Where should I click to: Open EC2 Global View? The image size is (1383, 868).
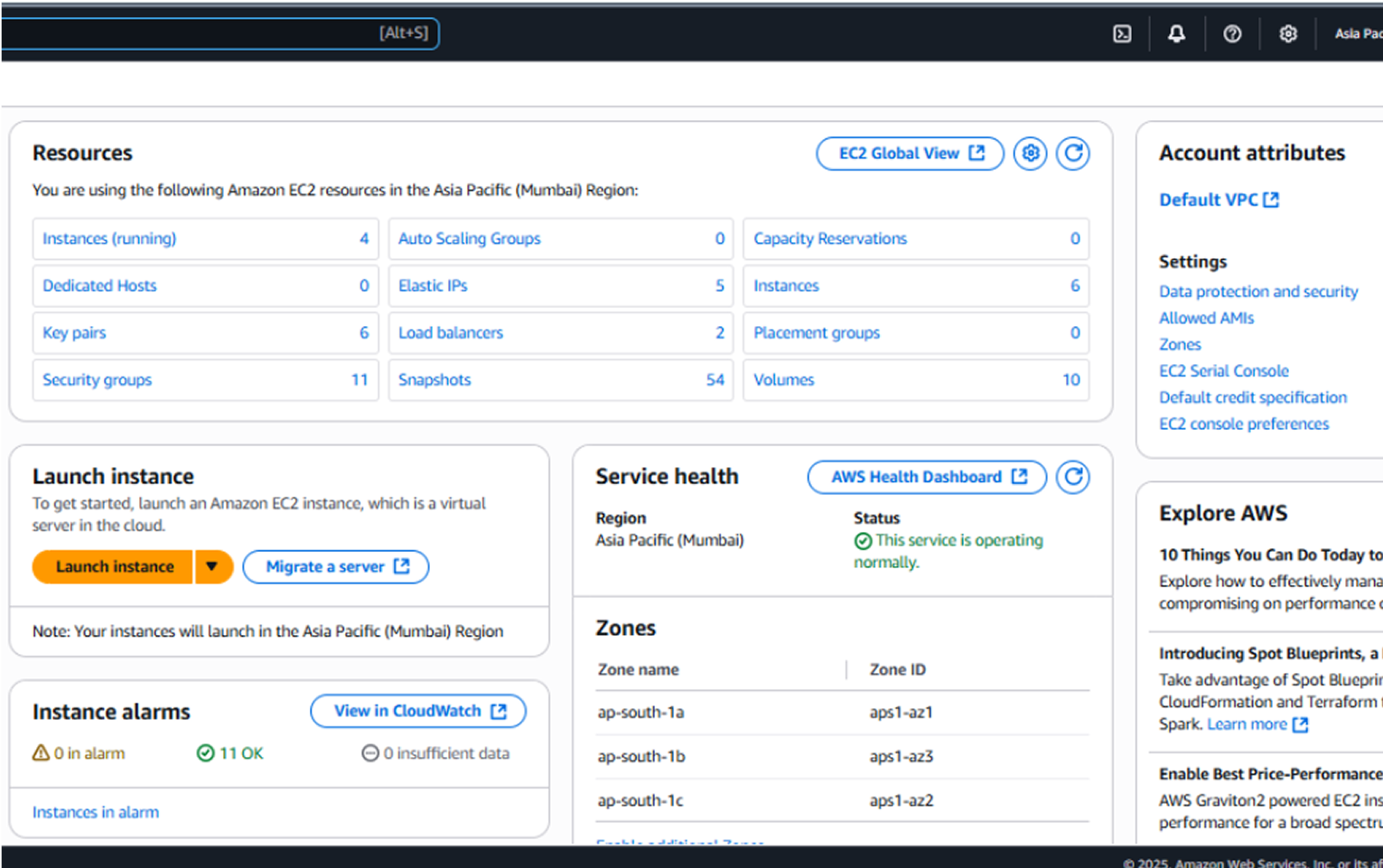(910, 154)
